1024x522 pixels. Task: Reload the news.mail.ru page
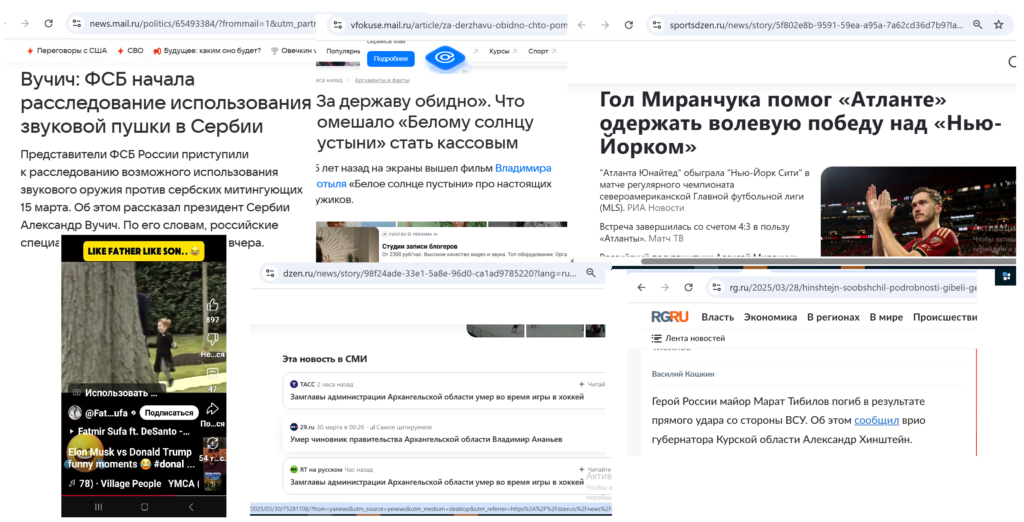(48, 24)
